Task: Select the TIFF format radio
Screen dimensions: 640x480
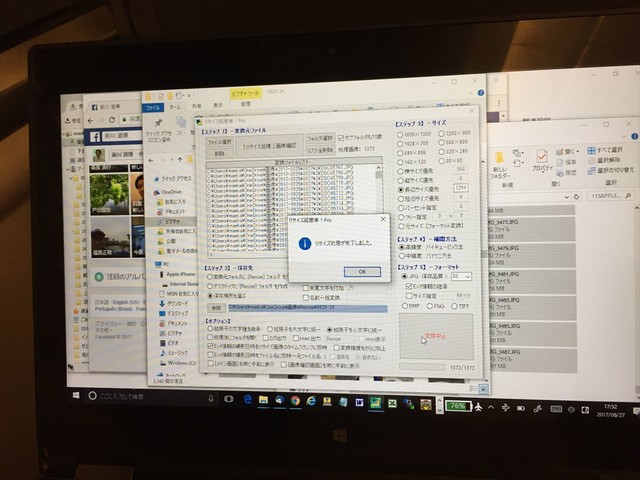Action: [x=454, y=306]
